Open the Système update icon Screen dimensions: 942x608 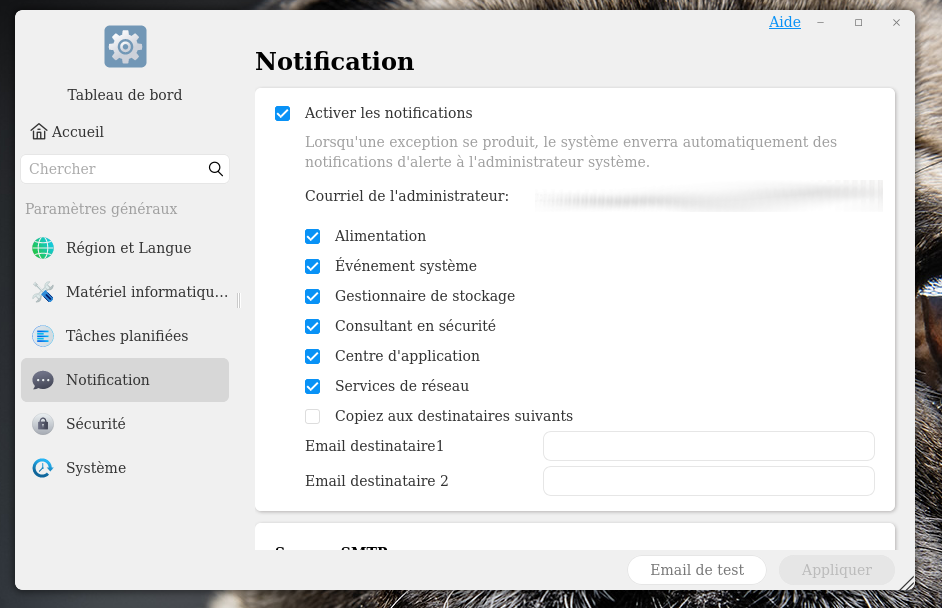(43, 468)
